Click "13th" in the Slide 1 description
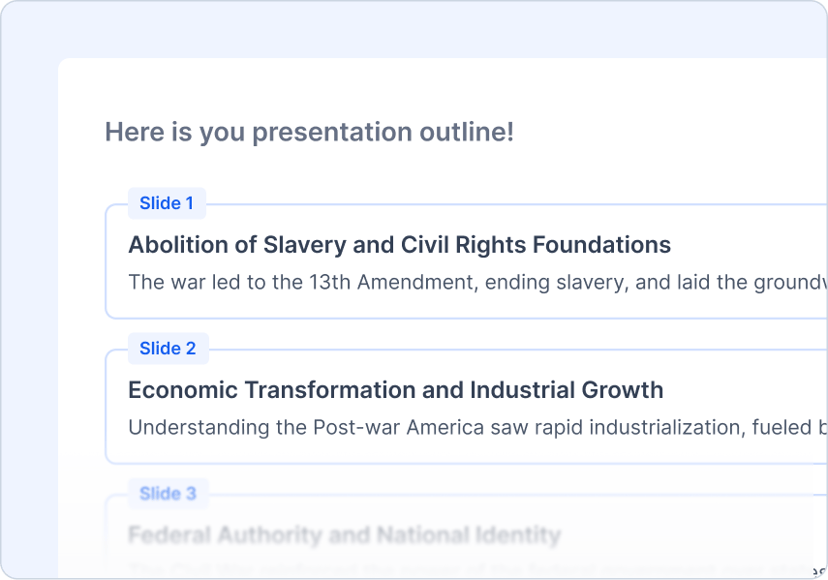Viewport: 828px width, 580px height. coord(330,283)
